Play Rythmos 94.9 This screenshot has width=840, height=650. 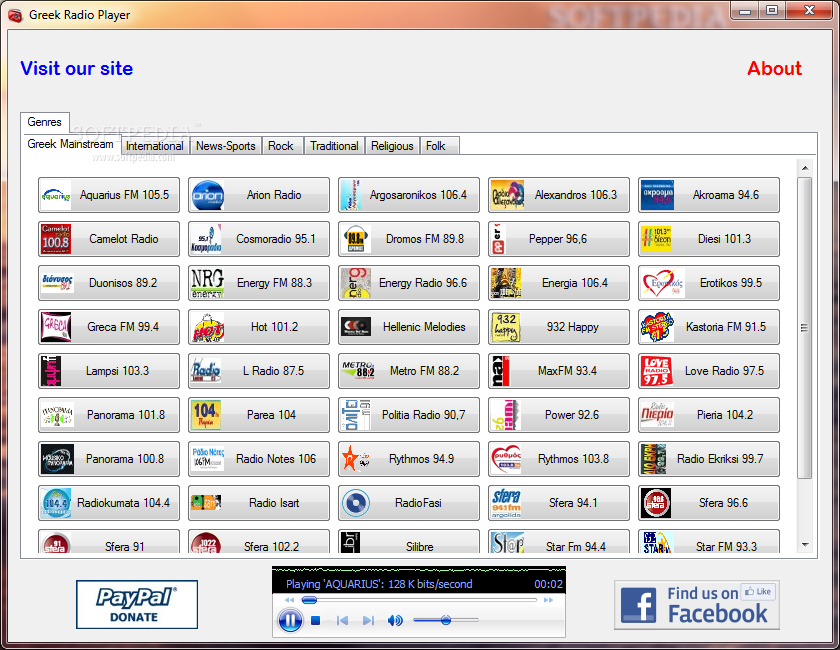(409, 459)
